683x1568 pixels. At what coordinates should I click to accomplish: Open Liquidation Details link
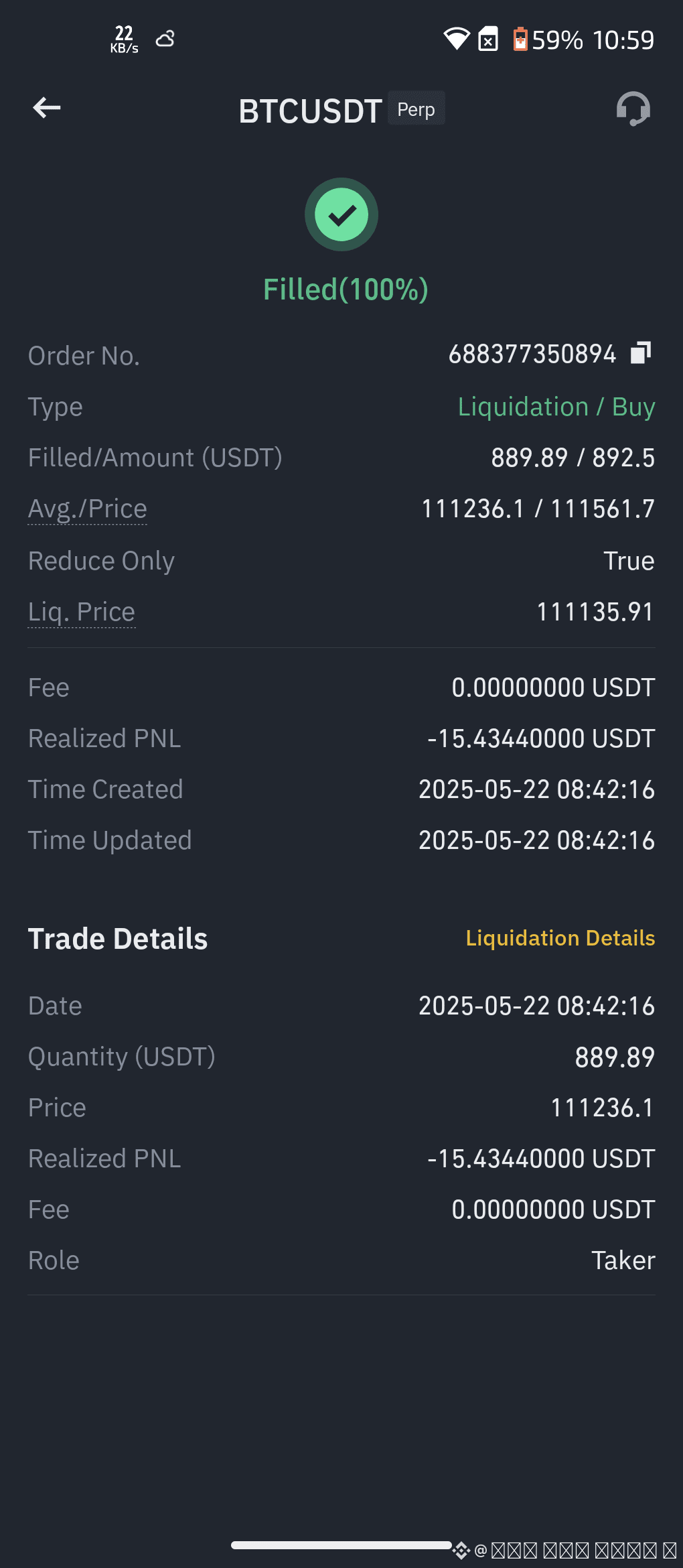(x=560, y=938)
